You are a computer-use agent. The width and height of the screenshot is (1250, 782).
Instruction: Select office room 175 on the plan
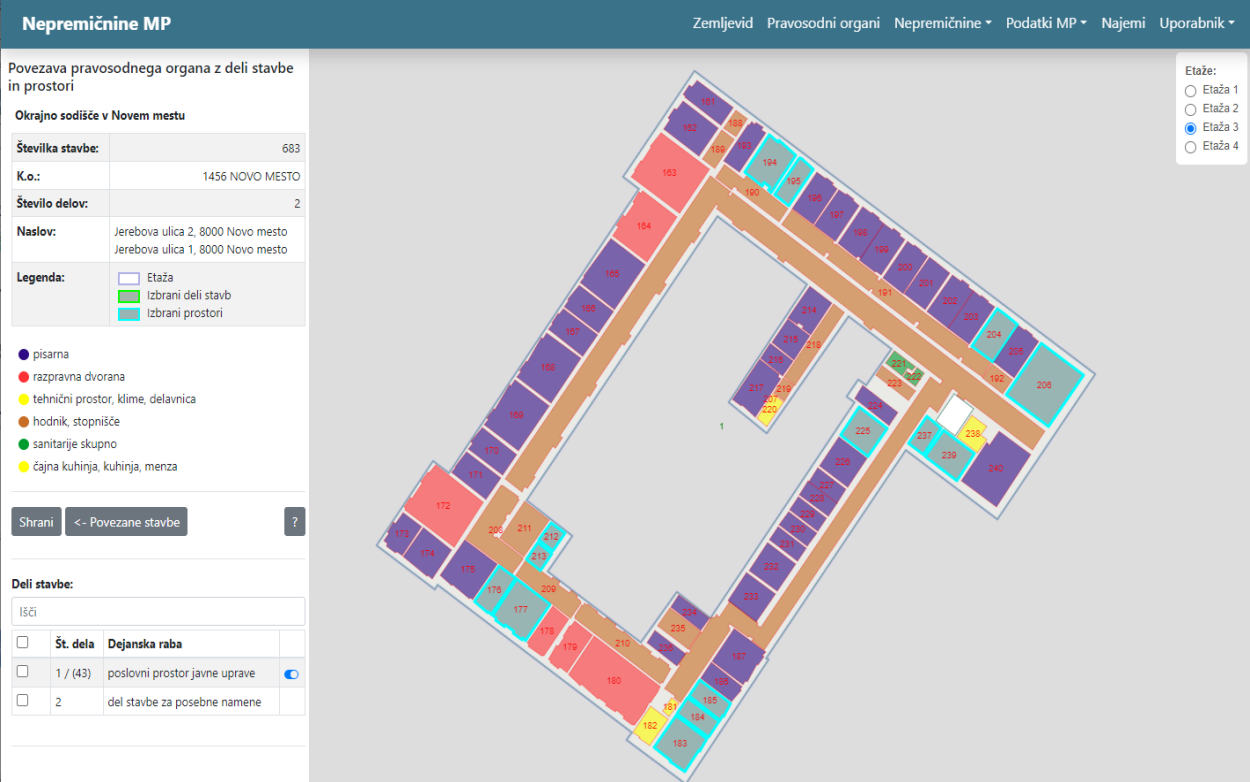[466, 570]
